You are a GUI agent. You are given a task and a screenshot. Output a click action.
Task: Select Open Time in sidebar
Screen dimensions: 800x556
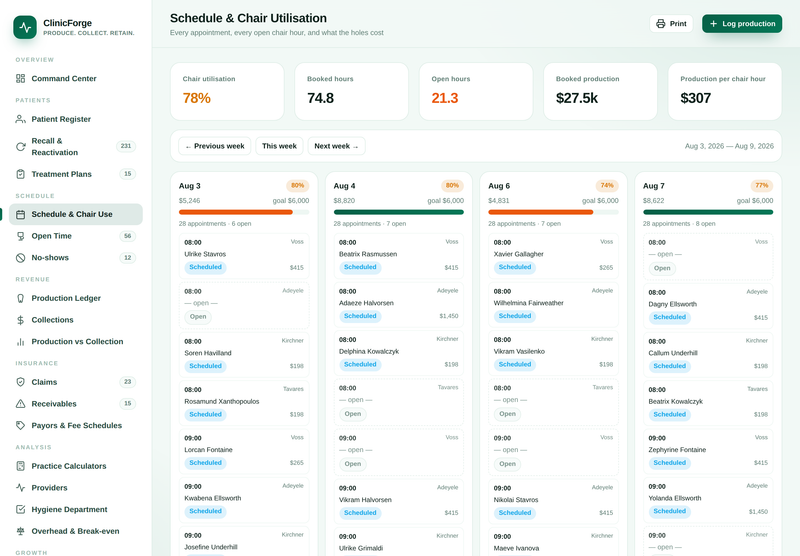[x=76, y=236]
